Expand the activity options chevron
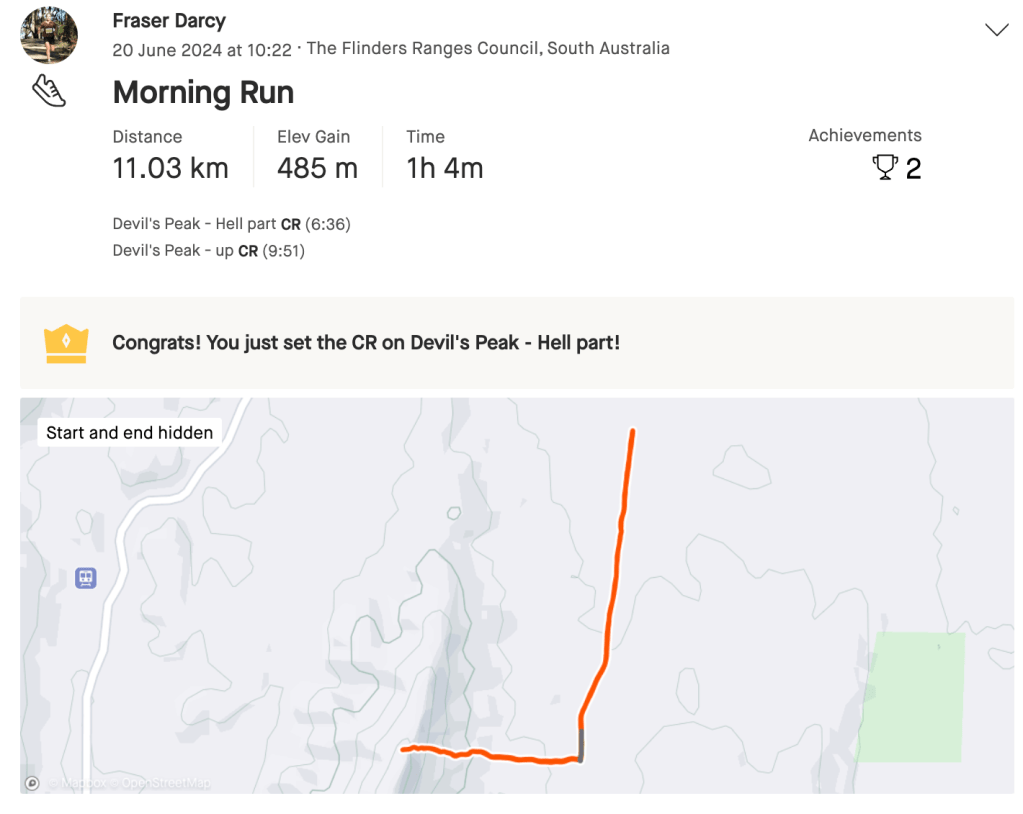This screenshot has width=1023, height=814. [996, 30]
